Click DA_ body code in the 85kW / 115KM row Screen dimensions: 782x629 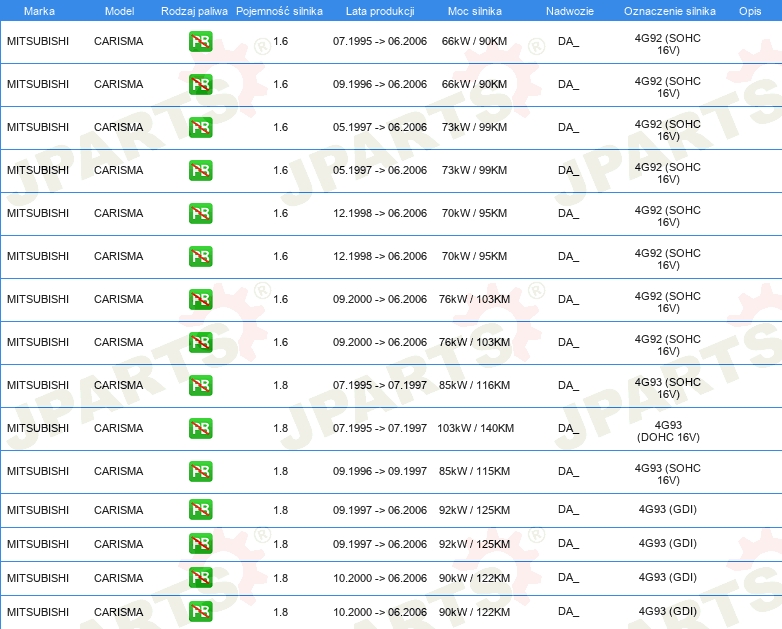[569, 471]
